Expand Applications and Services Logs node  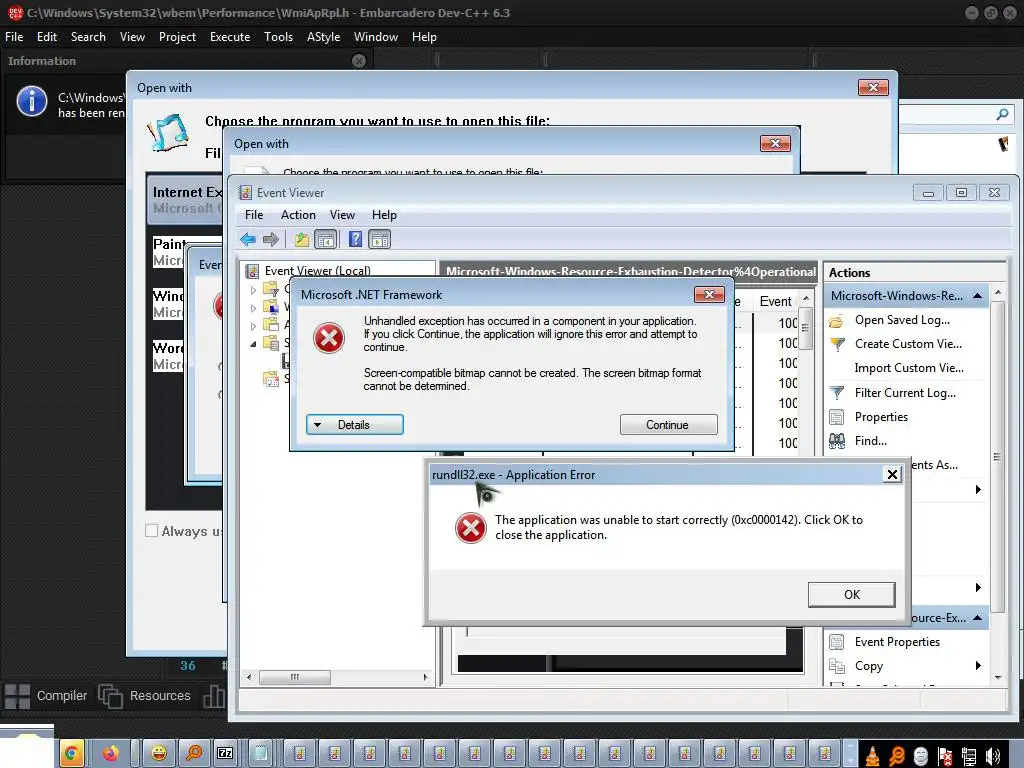click(253, 325)
